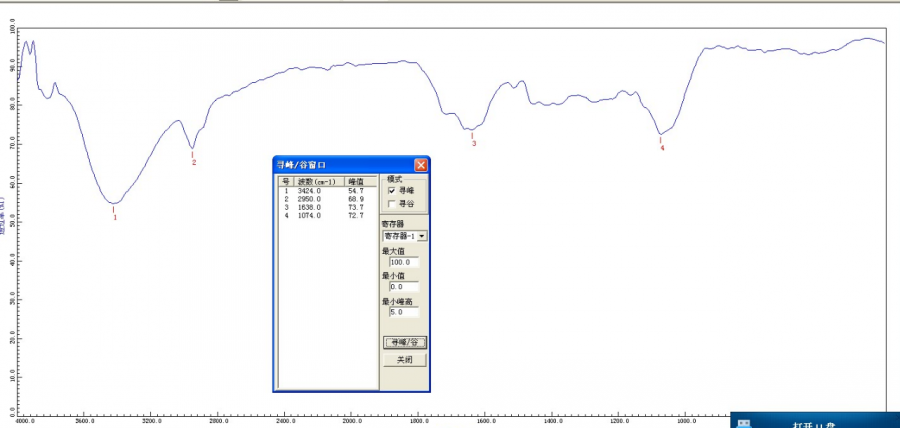Click peak value 68.9 in the list
The width and height of the screenshot is (900, 428).
click(x=356, y=199)
